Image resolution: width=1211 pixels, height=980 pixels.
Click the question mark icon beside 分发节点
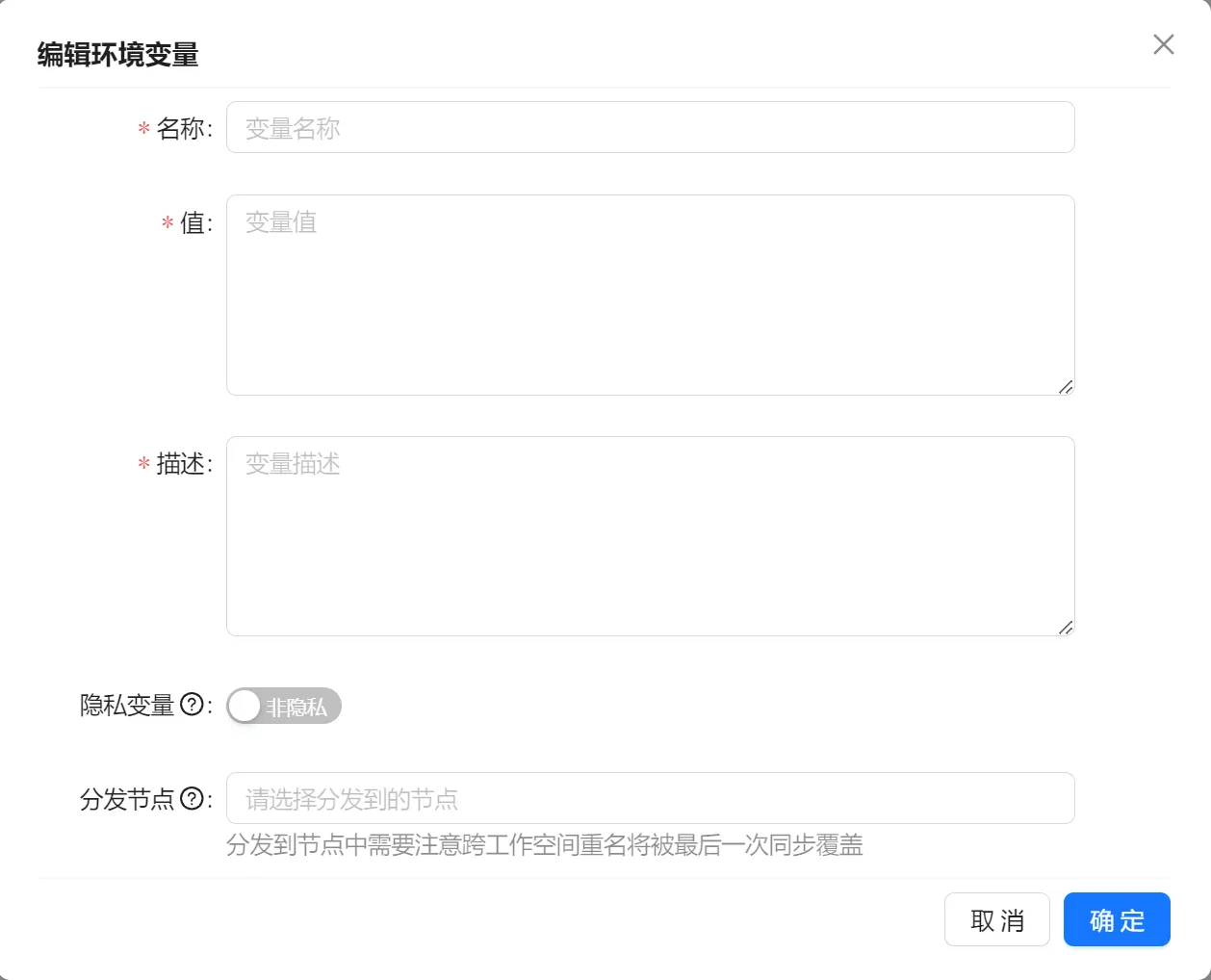pos(192,799)
